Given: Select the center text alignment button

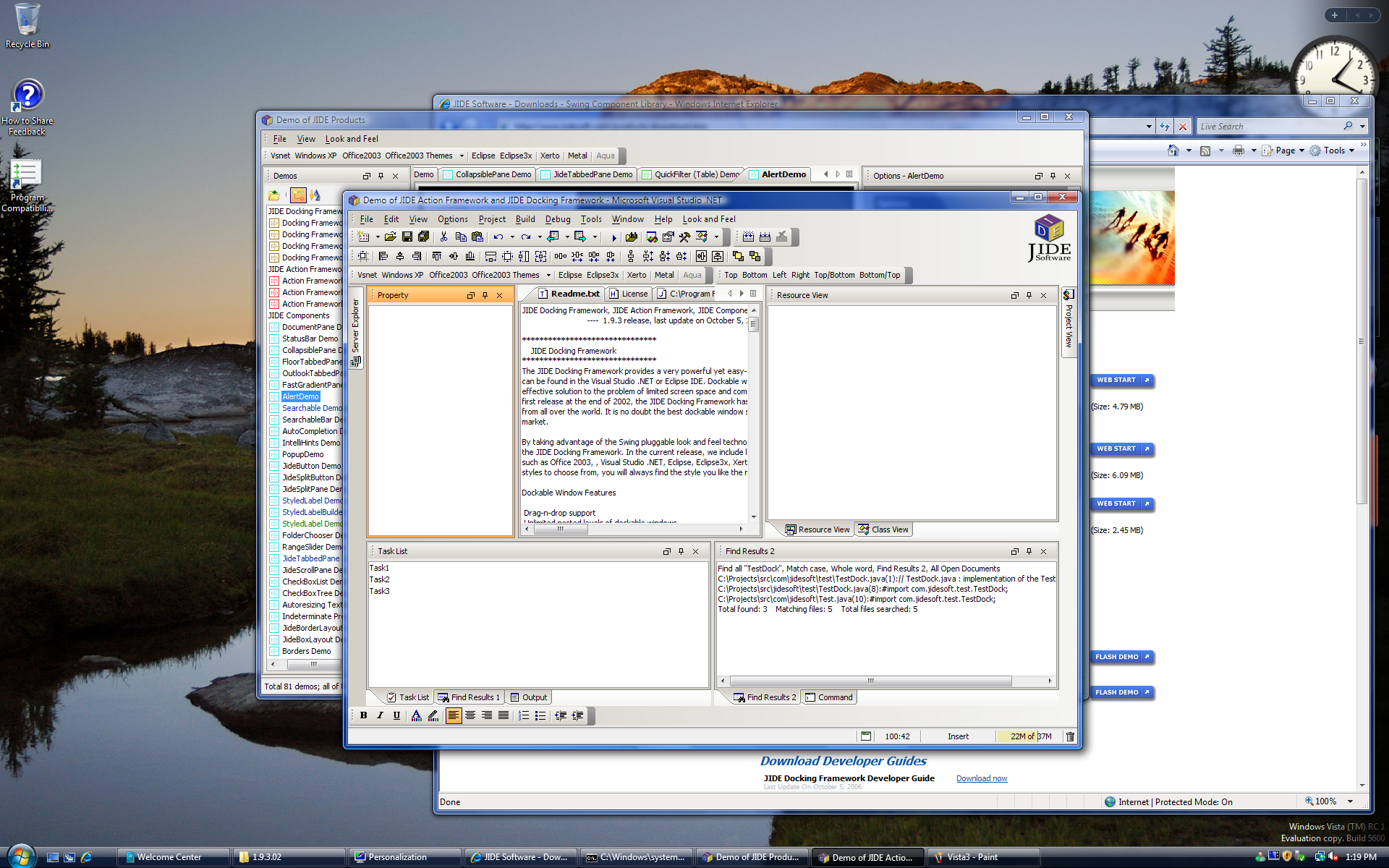Looking at the screenshot, I should pos(470,715).
